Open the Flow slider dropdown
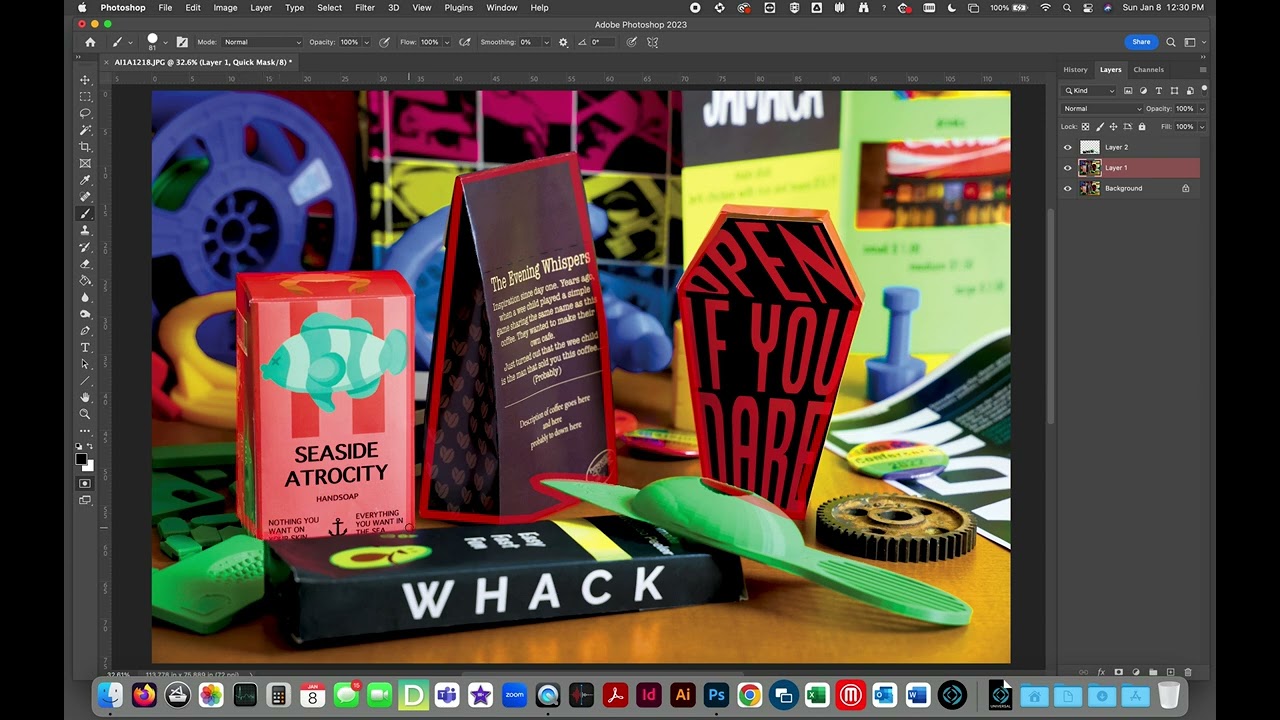This screenshot has height=720, width=1280. [446, 42]
